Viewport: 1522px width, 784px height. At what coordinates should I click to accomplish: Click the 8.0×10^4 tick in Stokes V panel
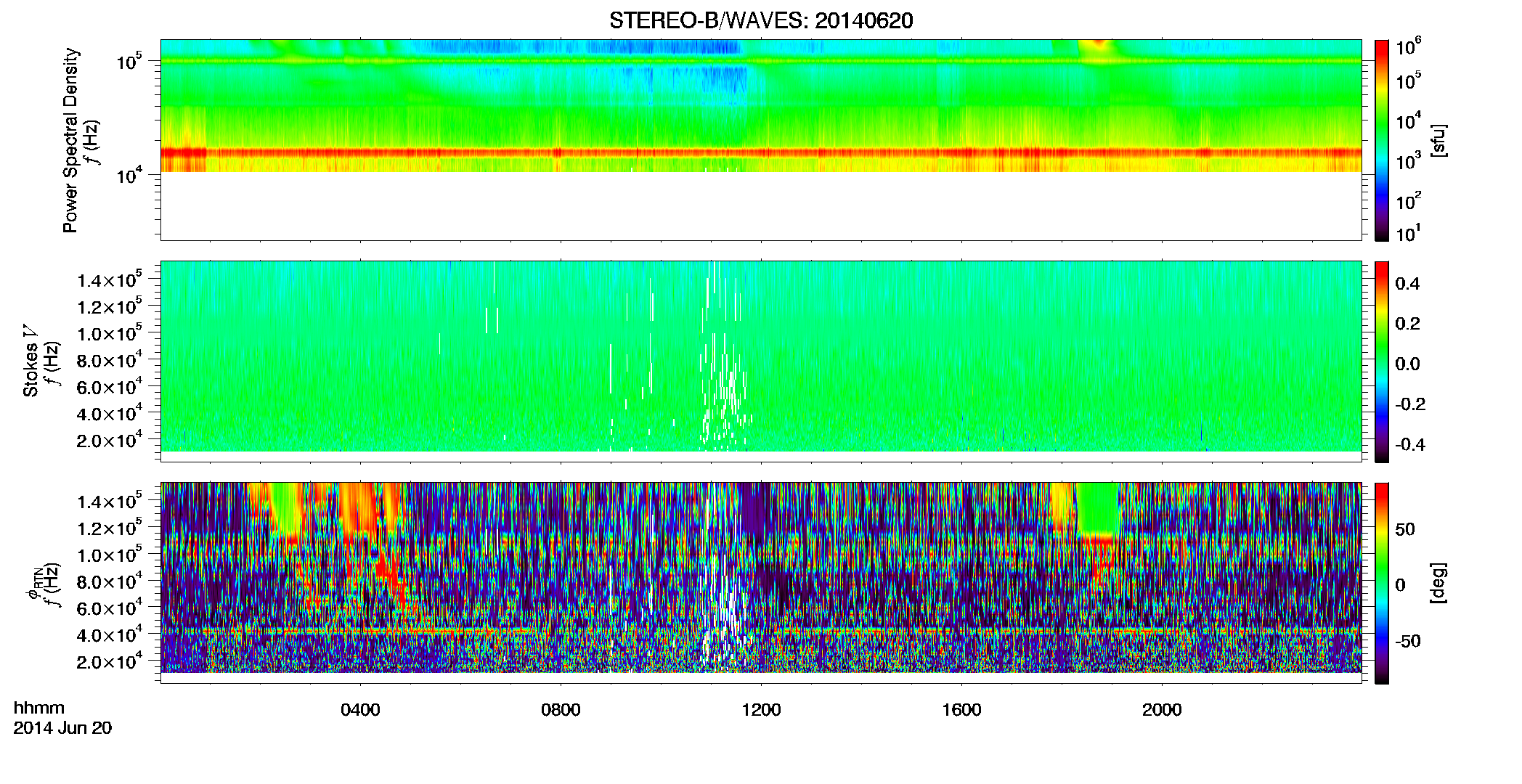pyautogui.click(x=110, y=359)
